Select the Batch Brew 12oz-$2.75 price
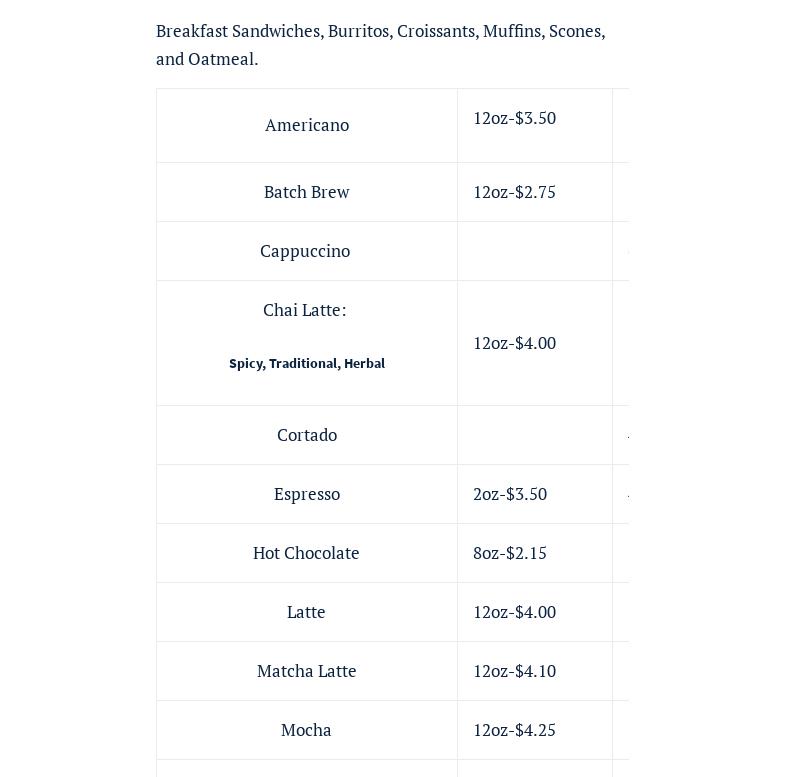Image resolution: width=785 pixels, height=777 pixels. pyautogui.click(x=514, y=192)
